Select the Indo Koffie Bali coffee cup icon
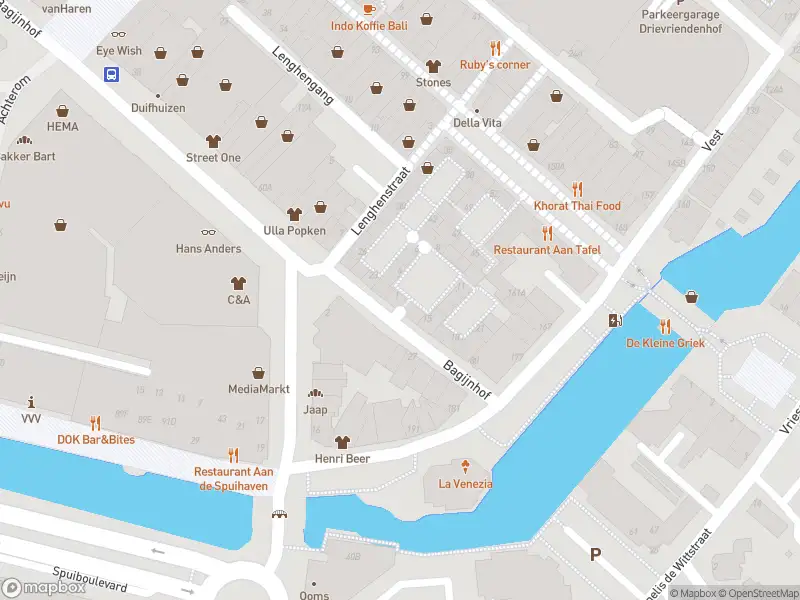Screen dimensions: 800x600 click(x=369, y=8)
